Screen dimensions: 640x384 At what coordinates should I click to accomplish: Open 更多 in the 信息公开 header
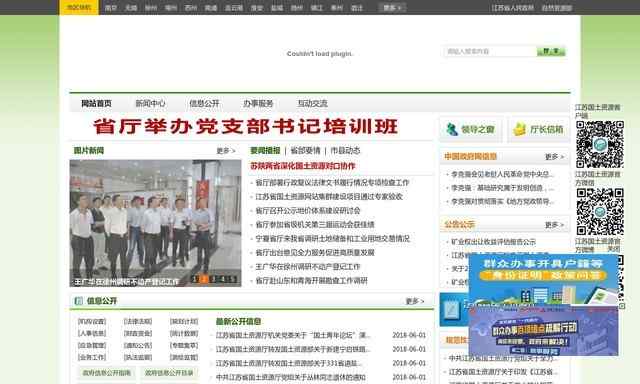point(415,301)
